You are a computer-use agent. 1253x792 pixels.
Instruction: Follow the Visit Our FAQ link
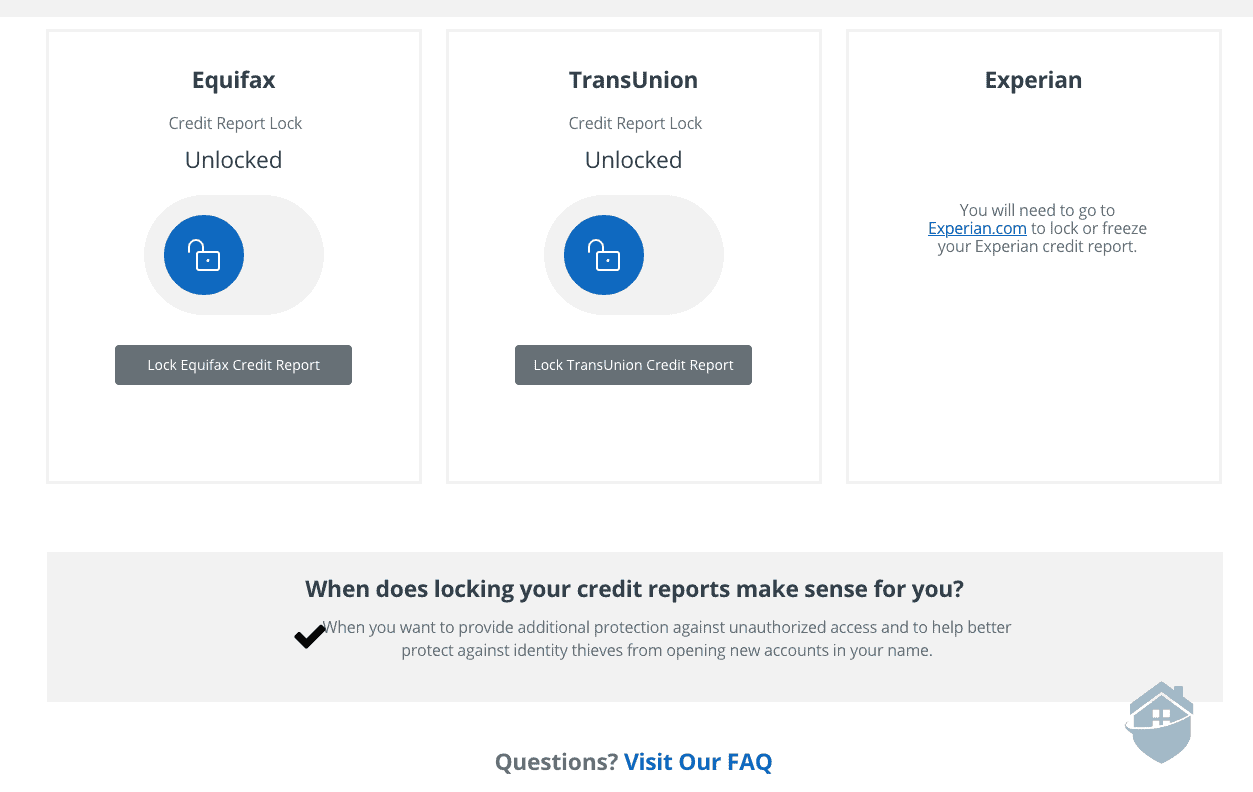[698, 762]
